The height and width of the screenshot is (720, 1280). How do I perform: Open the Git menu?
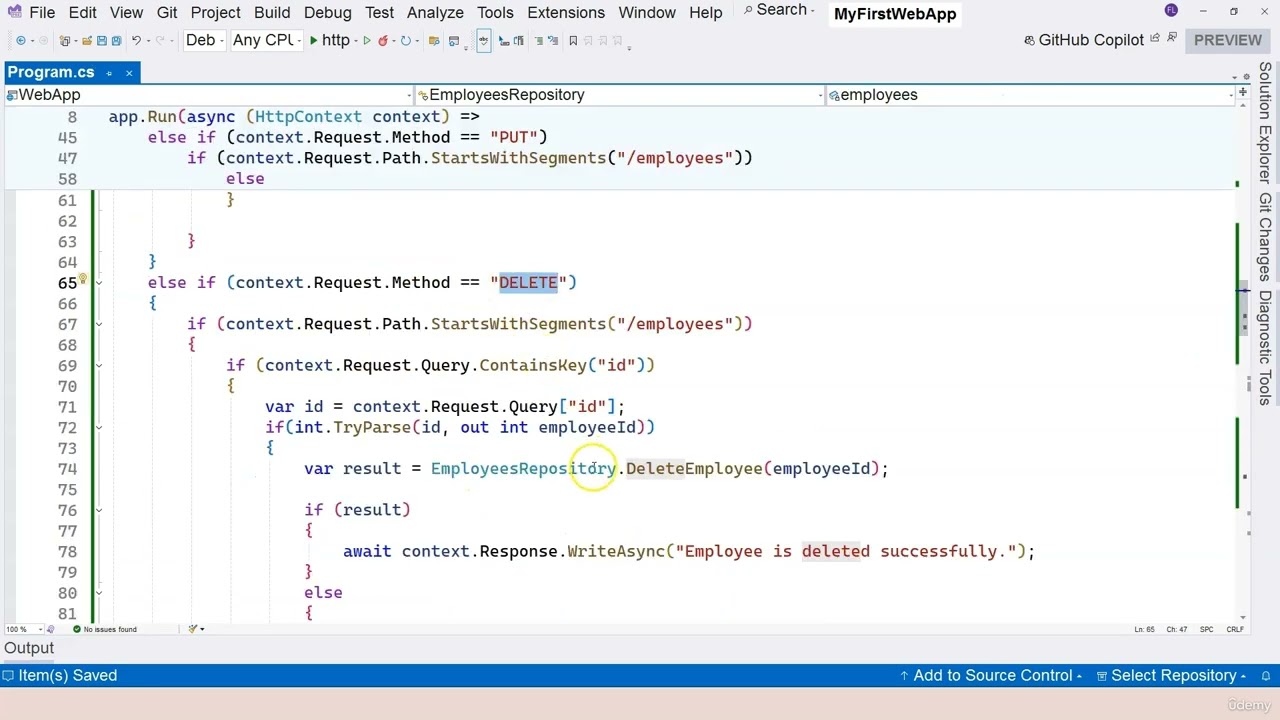(x=167, y=13)
